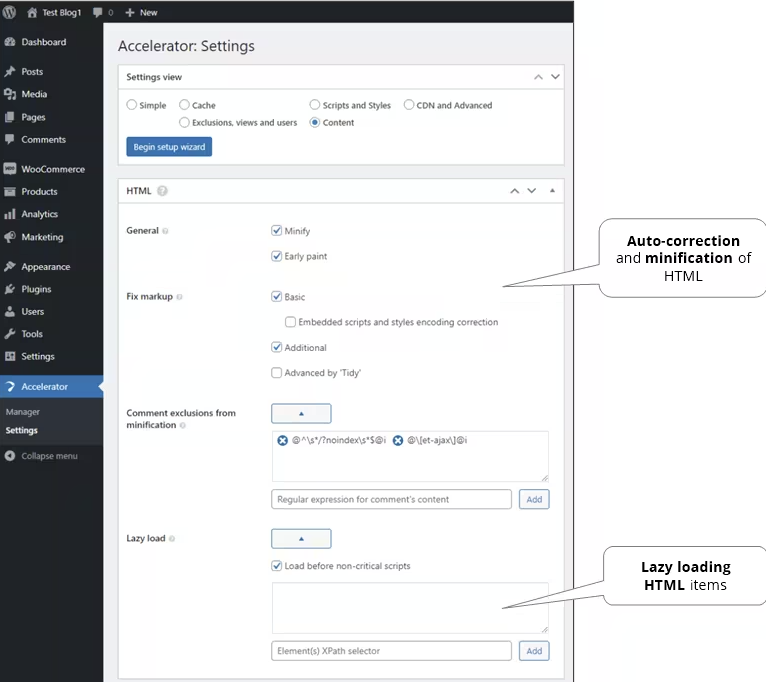Image resolution: width=766 pixels, height=682 pixels.
Task: Click the Comments icon in sidebar
Action: 10,139
